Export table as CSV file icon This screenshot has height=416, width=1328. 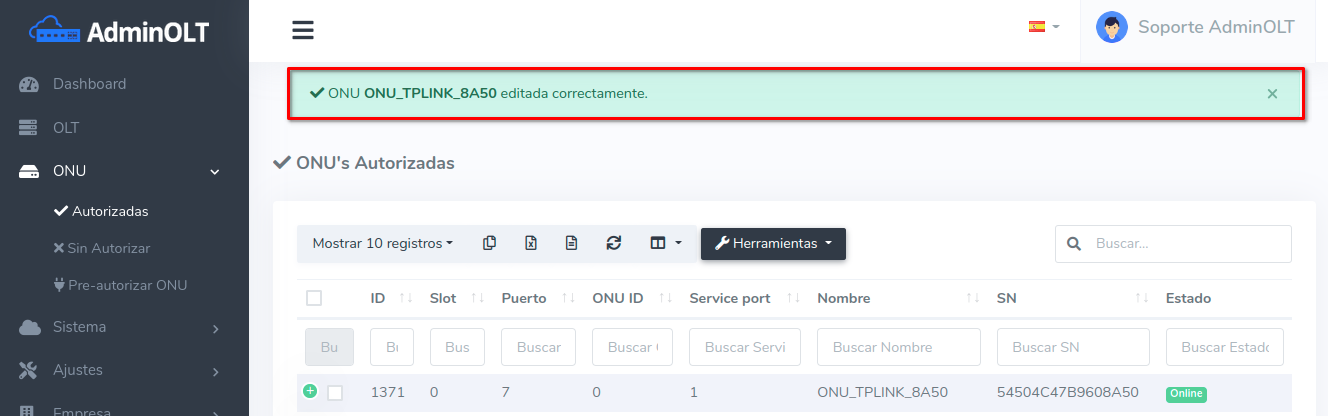tap(572, 243)
